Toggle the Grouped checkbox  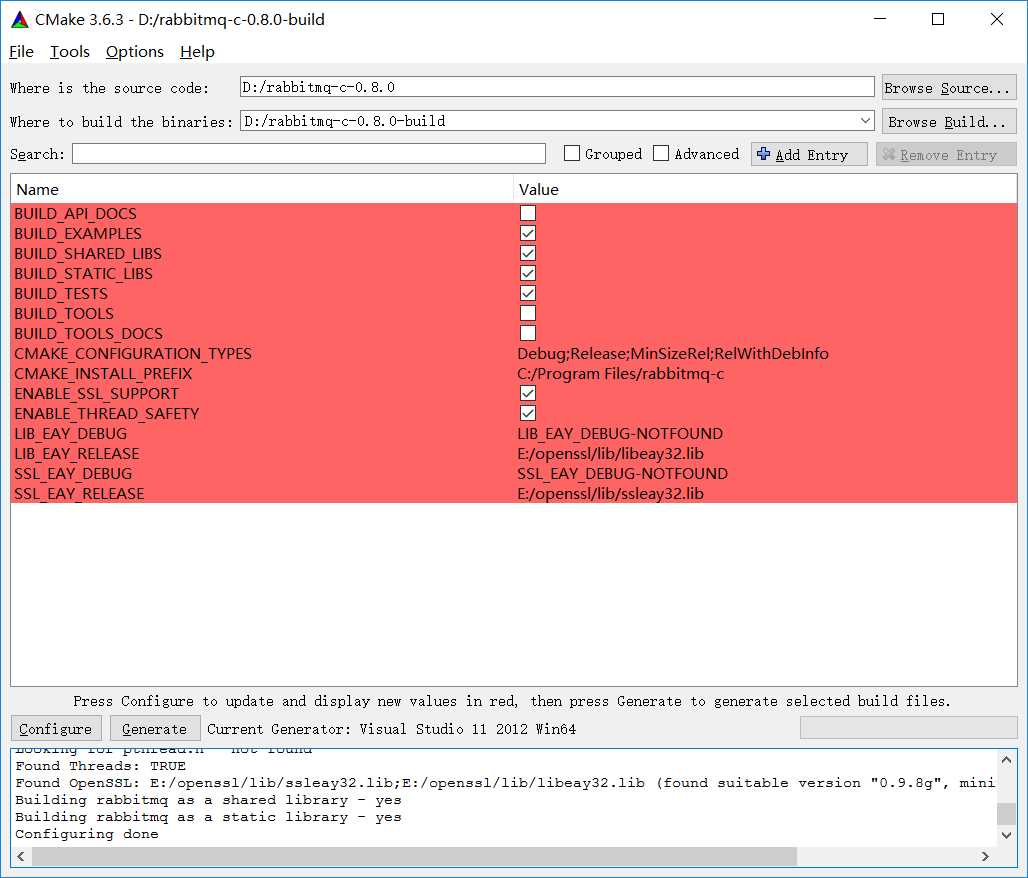[572, 153]
